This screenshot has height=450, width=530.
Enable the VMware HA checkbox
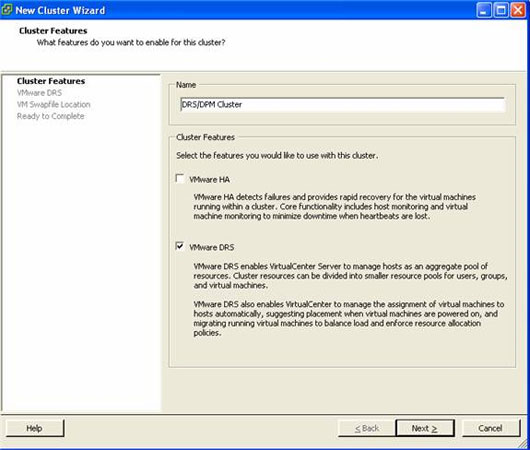pos(180,179)
